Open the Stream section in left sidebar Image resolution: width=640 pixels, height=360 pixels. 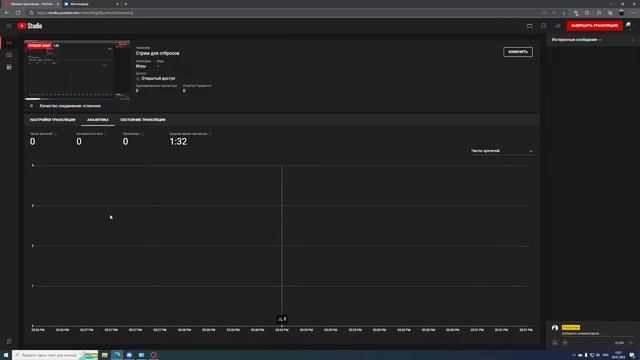coord(9,42)
